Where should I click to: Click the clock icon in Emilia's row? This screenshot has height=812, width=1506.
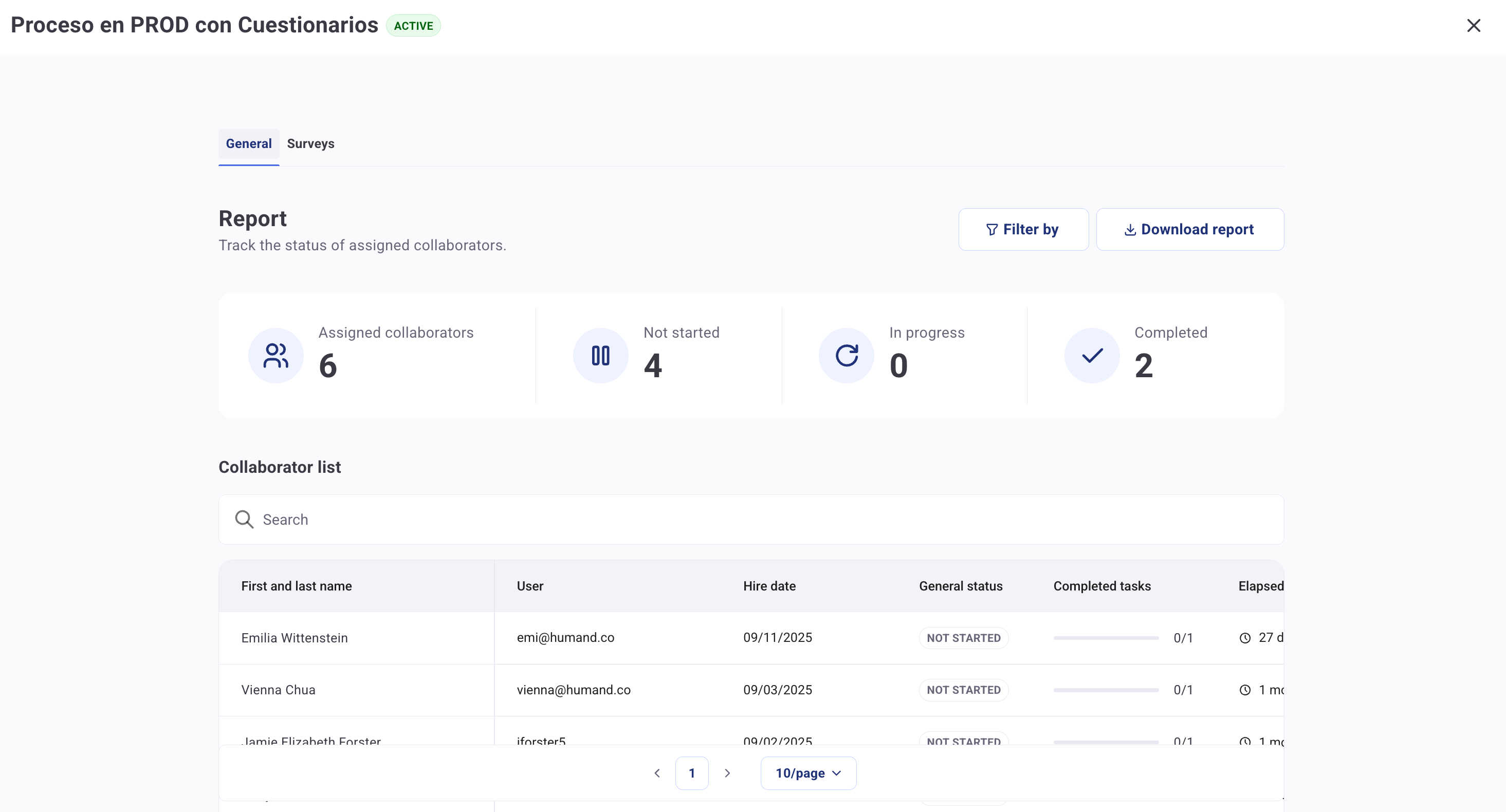tap(1245, 638)
